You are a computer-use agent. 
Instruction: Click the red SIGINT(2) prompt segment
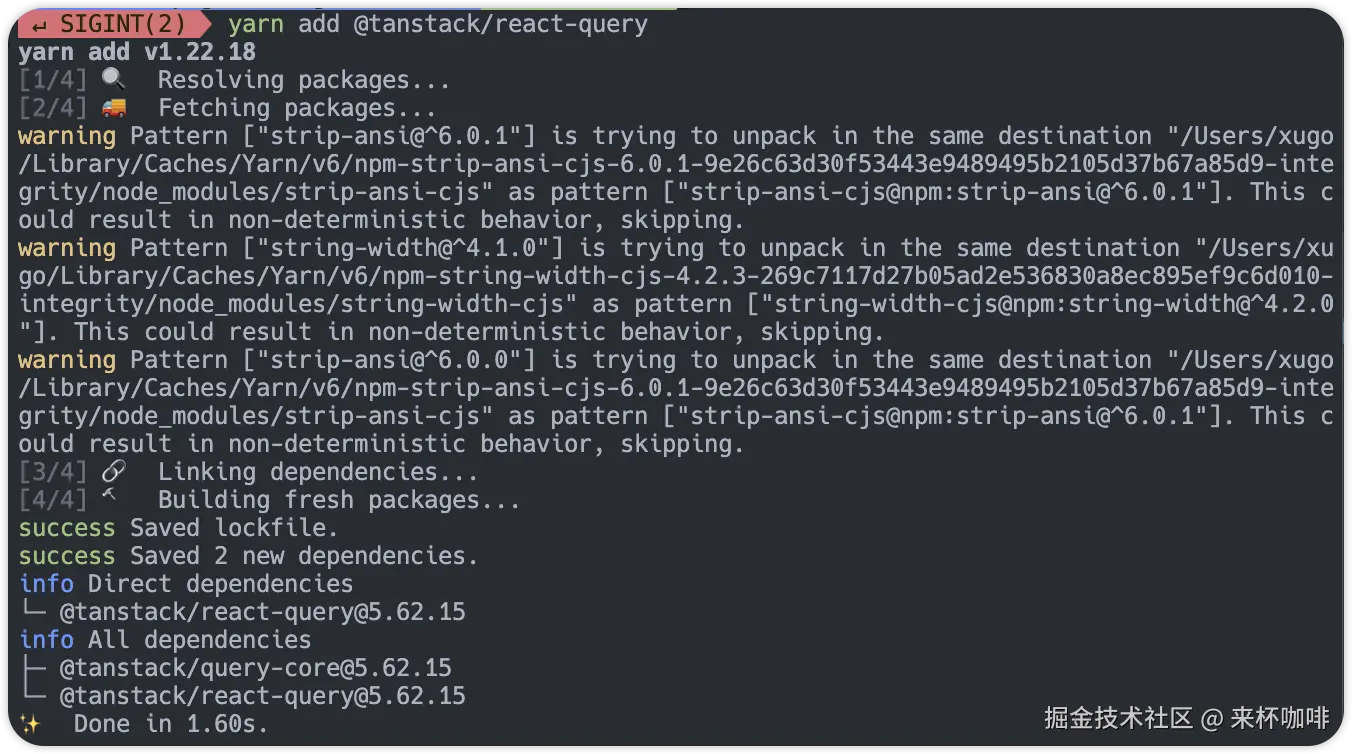[x=111, y=24]
